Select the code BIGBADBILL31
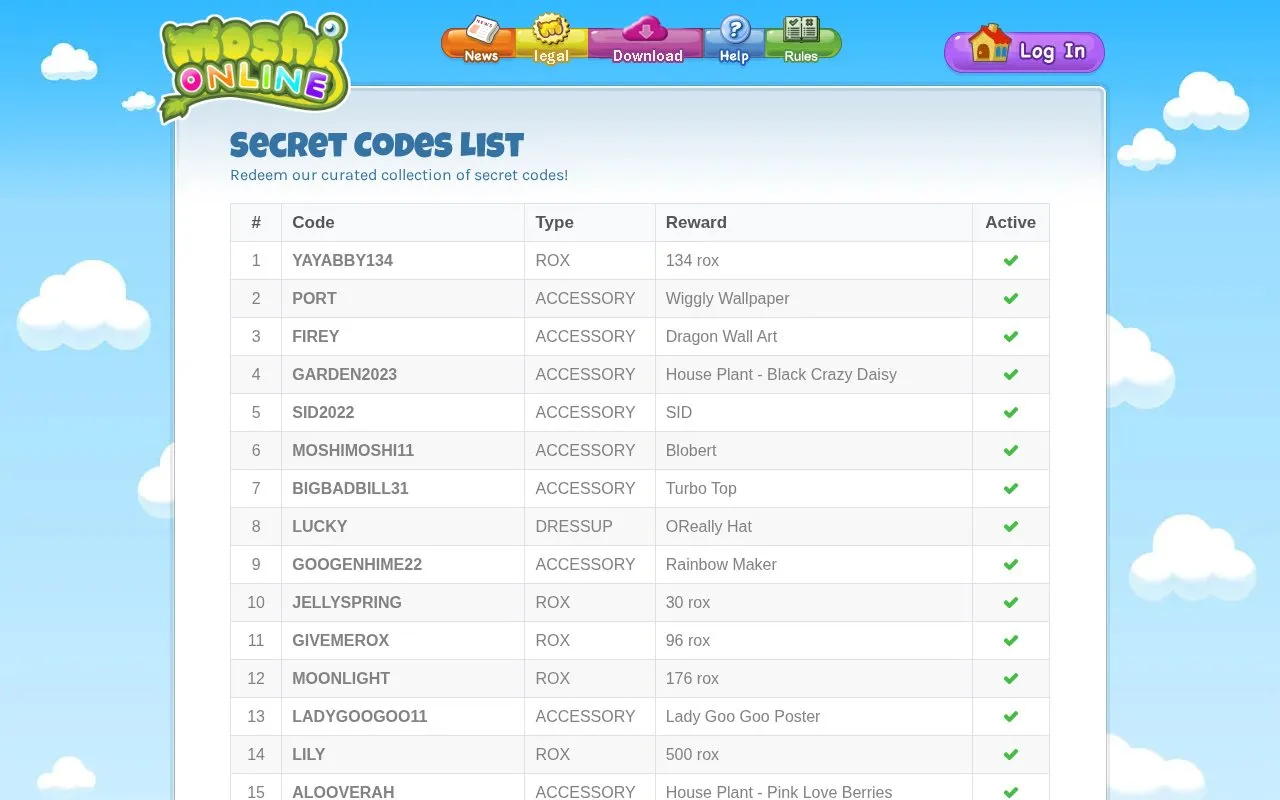The width and height of the screenshot is (1280, 800). point(350,488)
